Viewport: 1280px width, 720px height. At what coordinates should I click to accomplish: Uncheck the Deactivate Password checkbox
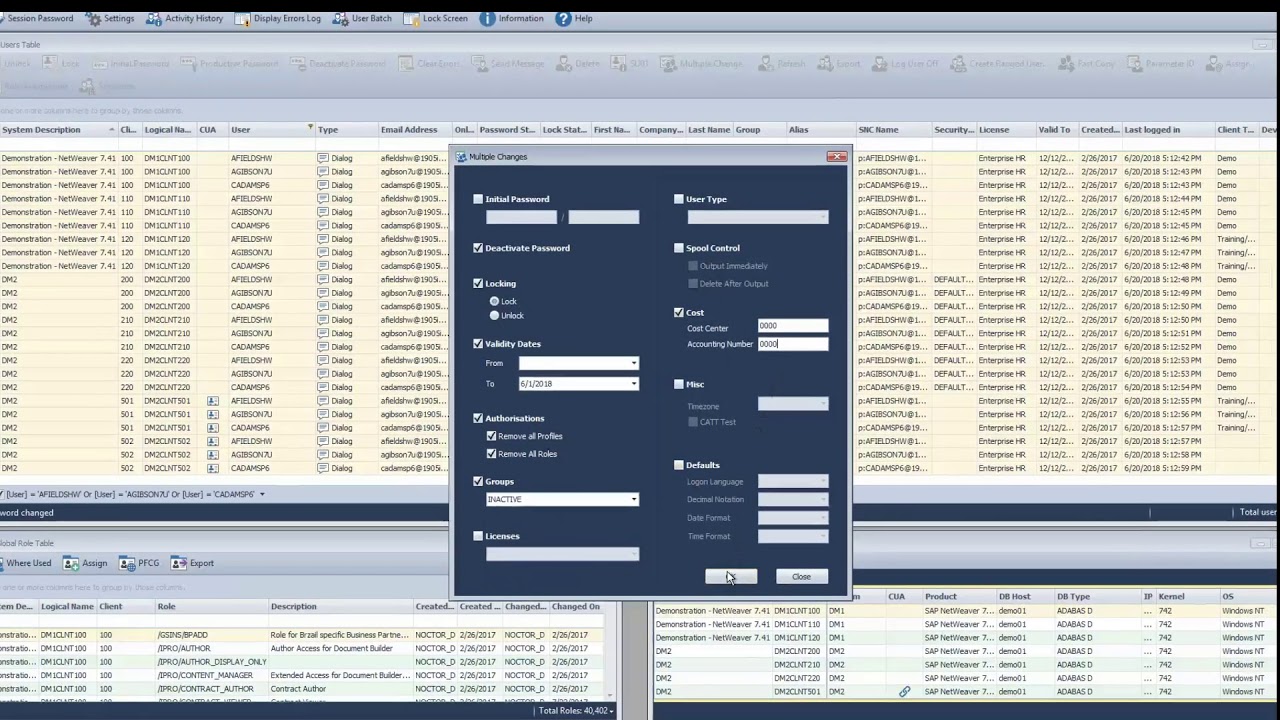point(478,248)
